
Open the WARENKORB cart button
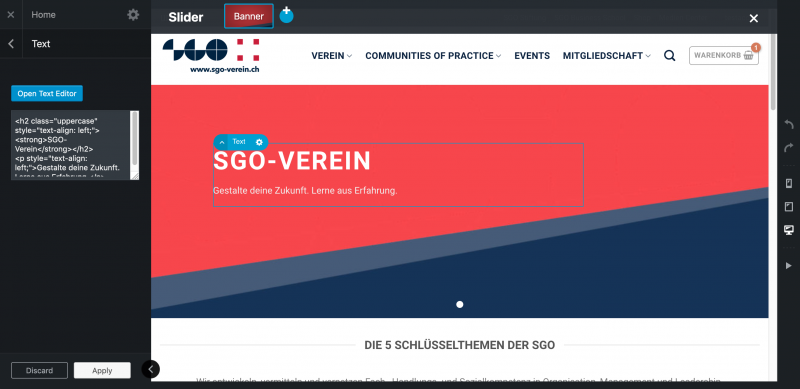click(723, 56)
